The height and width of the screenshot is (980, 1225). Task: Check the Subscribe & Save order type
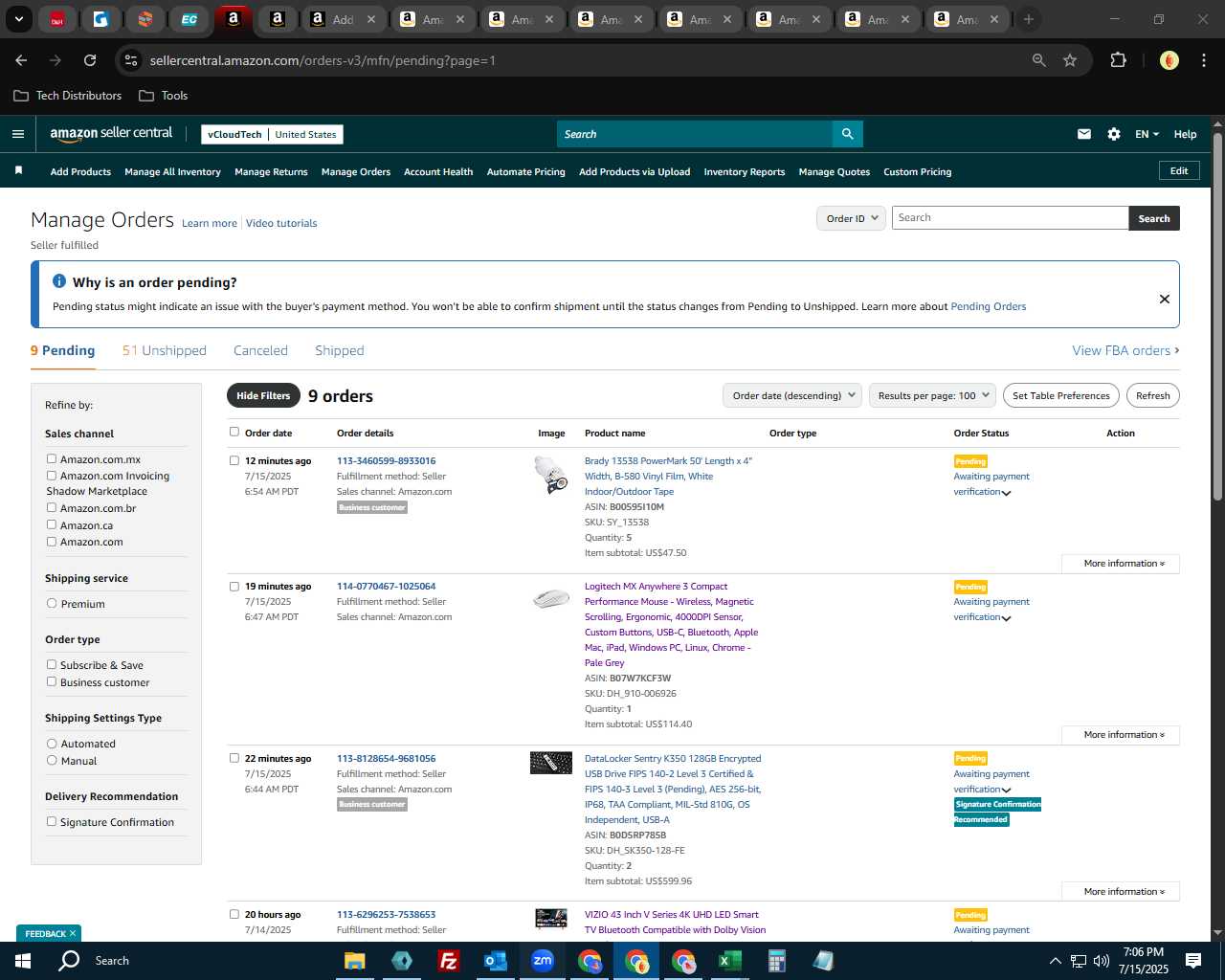coord(52,664)
